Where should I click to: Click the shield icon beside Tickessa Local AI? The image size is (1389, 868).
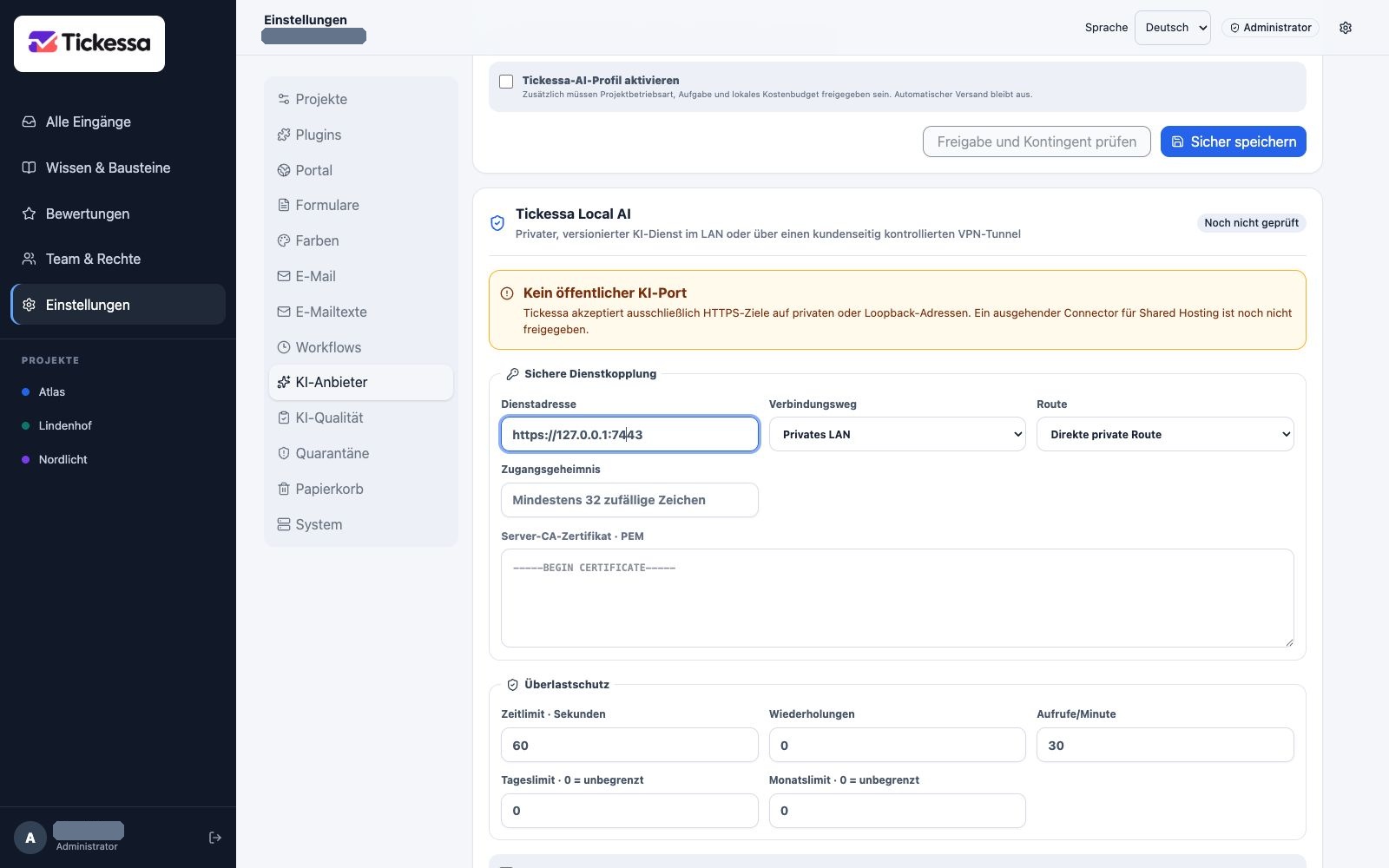point(497,223)
